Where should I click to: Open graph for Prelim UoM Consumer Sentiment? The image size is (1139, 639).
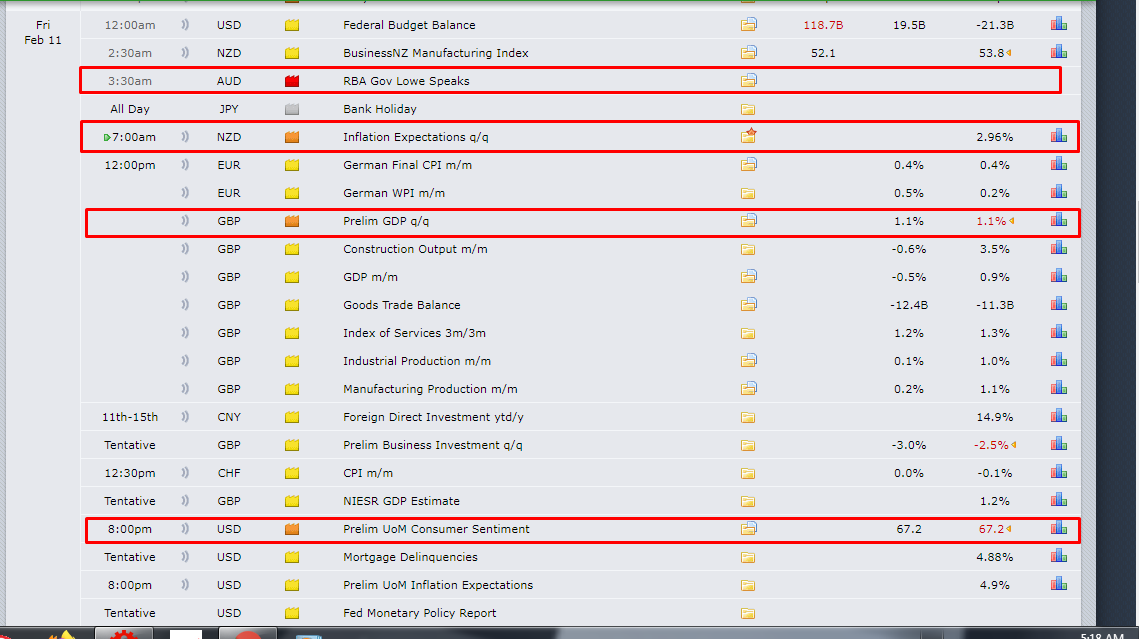pyautogui.click(x=1059, y=529)
